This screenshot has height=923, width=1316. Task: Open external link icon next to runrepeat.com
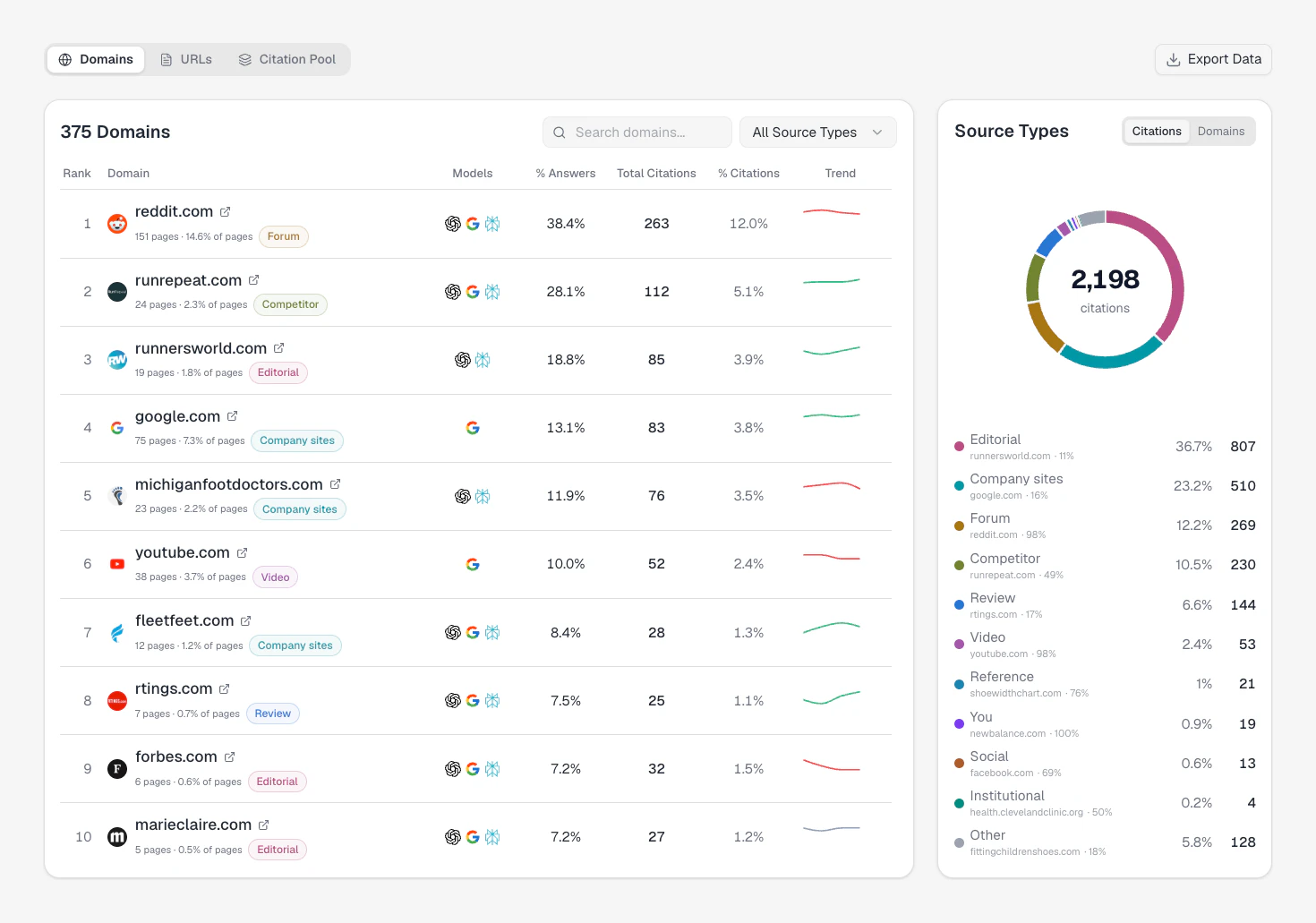tap(254, 280)
